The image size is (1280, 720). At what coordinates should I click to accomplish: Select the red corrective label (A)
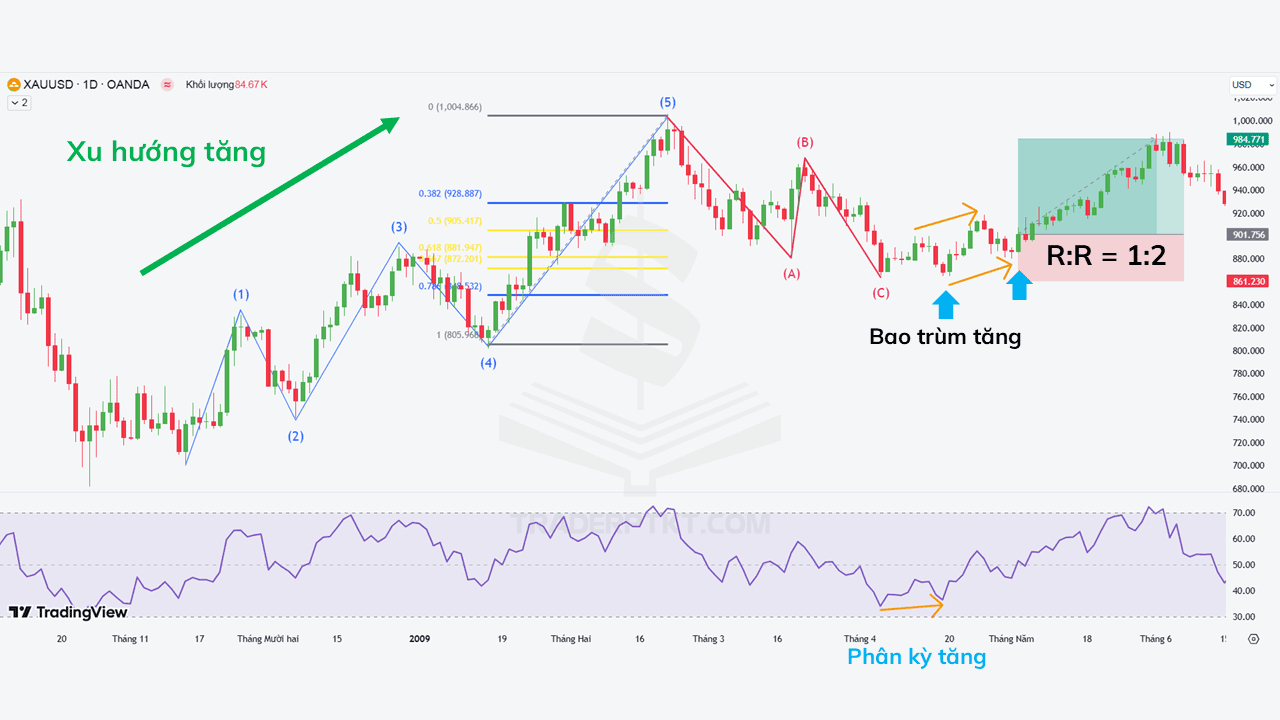pos(792,273)
